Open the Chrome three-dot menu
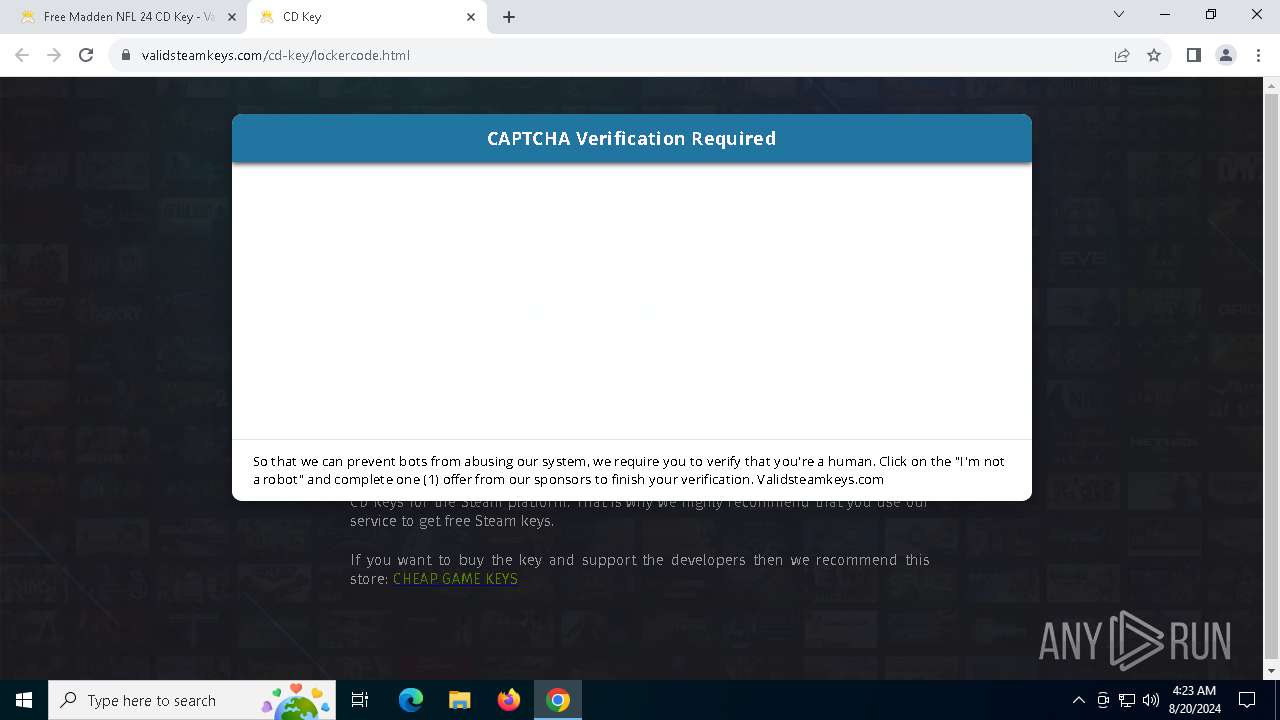The height and width of the screenshot is (720, 1280). pyautogui.click(x=1258, y=55)
